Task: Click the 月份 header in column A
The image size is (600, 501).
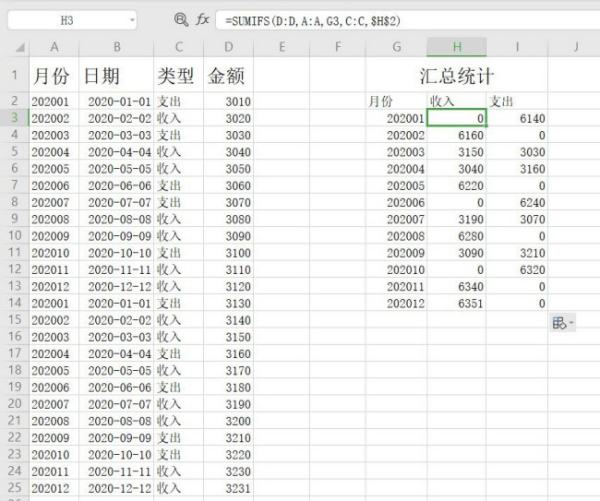Action: tap(54, 76)
